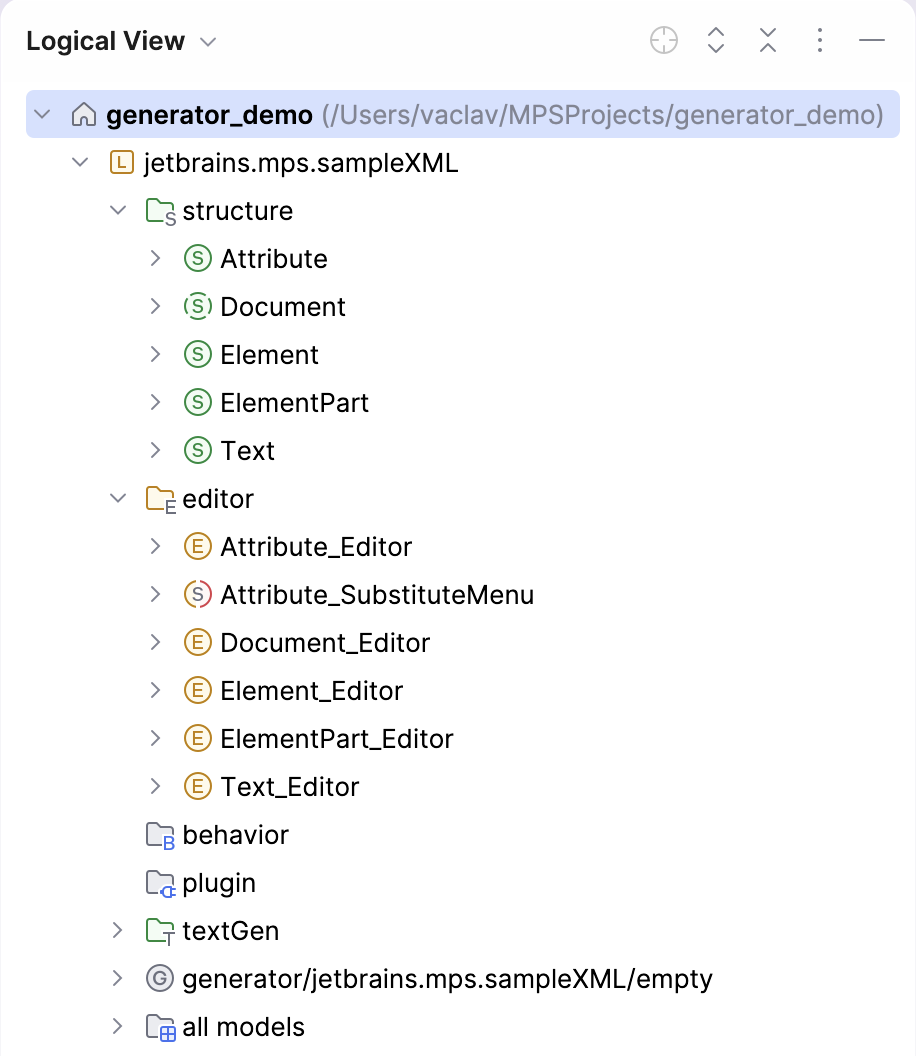This screenshot has height=1056, width=916.
Task: Click the Text_Editor icon
Action: 198,787
